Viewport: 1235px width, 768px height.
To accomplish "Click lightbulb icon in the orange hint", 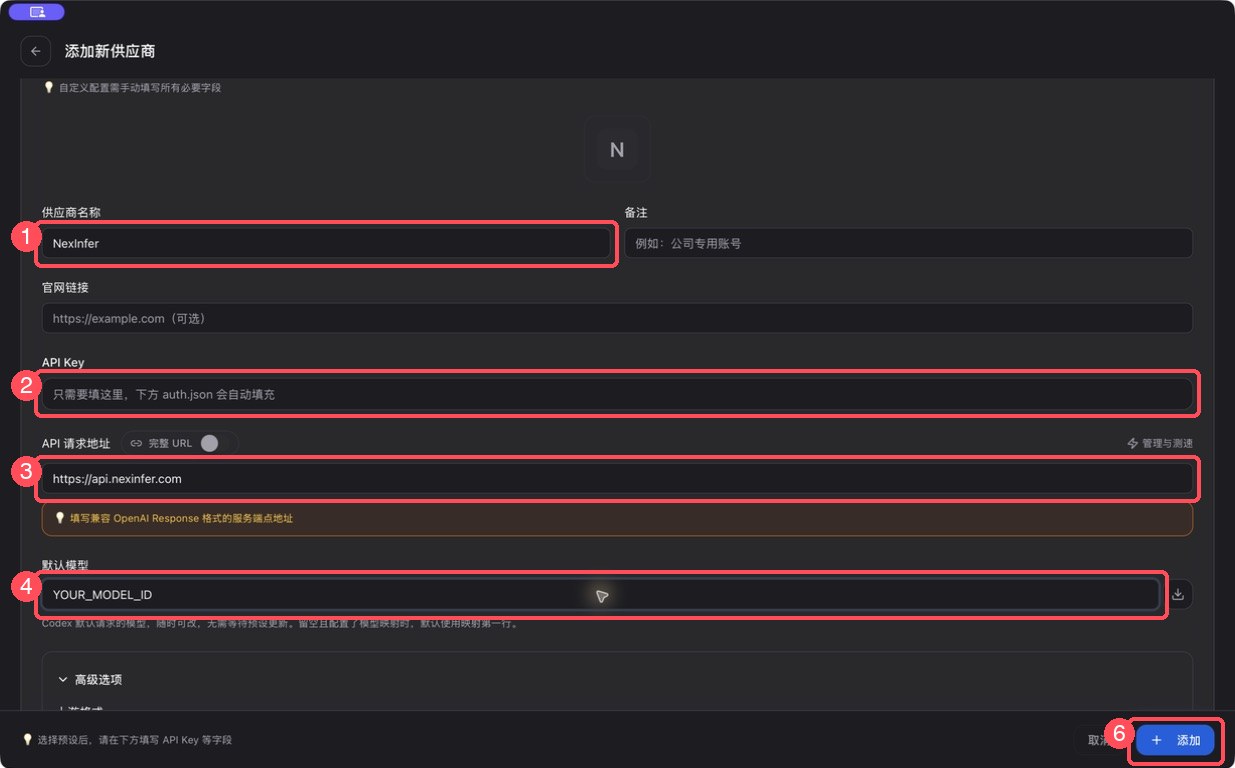I will [x=61, y=519].
